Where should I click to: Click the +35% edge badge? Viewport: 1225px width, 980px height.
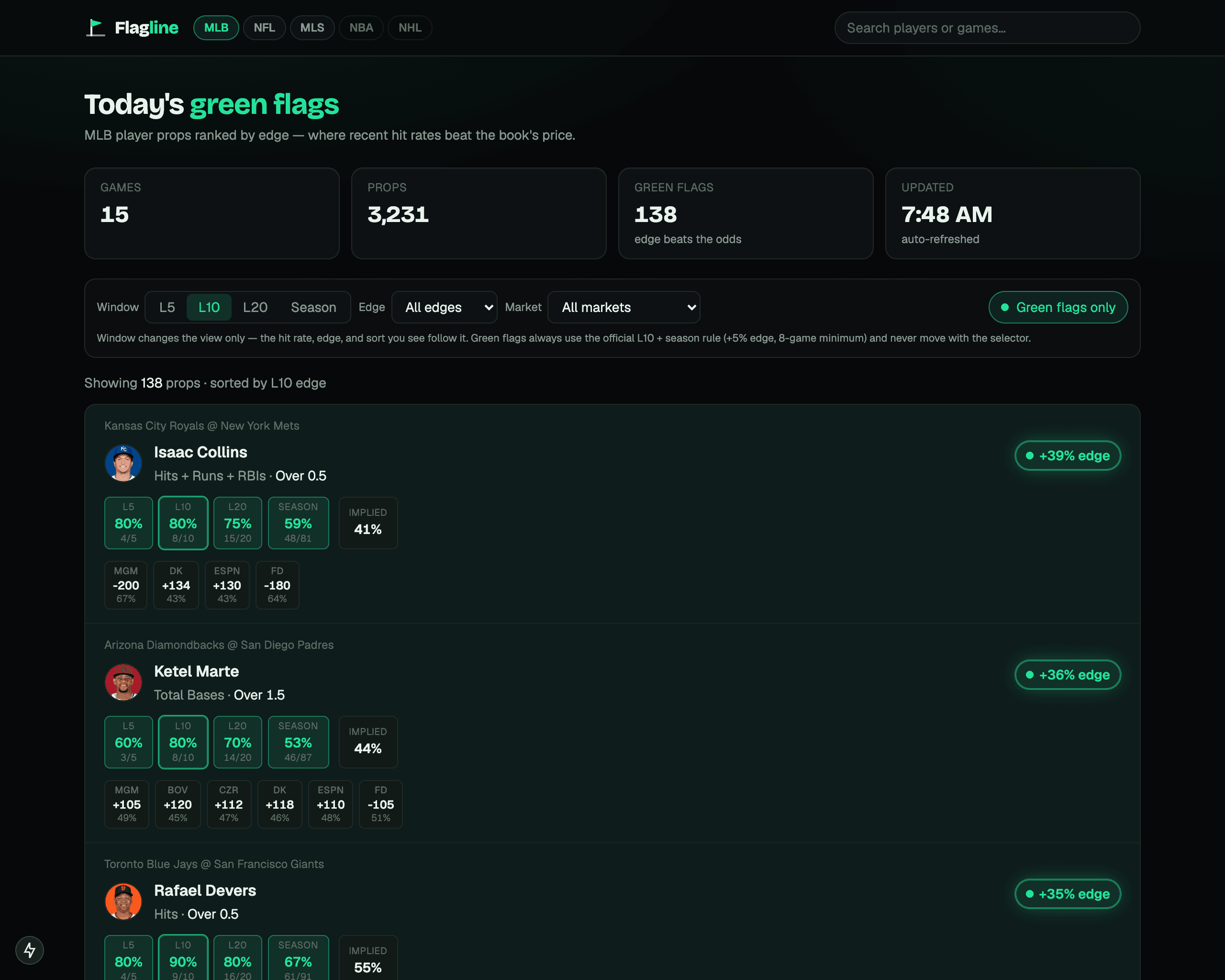click(x=1068, y=894)
